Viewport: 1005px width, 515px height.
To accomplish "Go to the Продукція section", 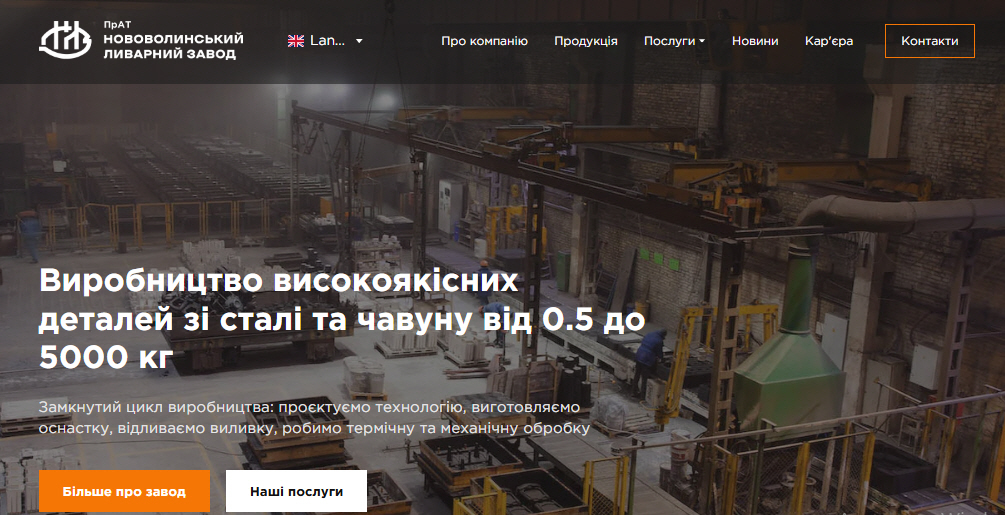I will (586, 41).
